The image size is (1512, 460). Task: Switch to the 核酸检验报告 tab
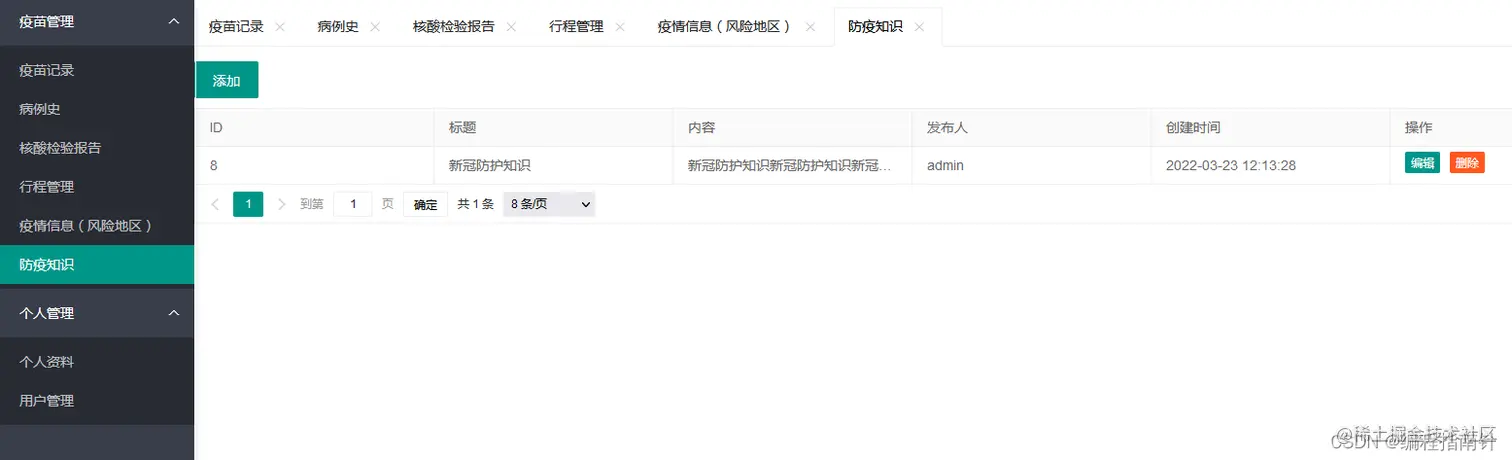tap(453, 27)
